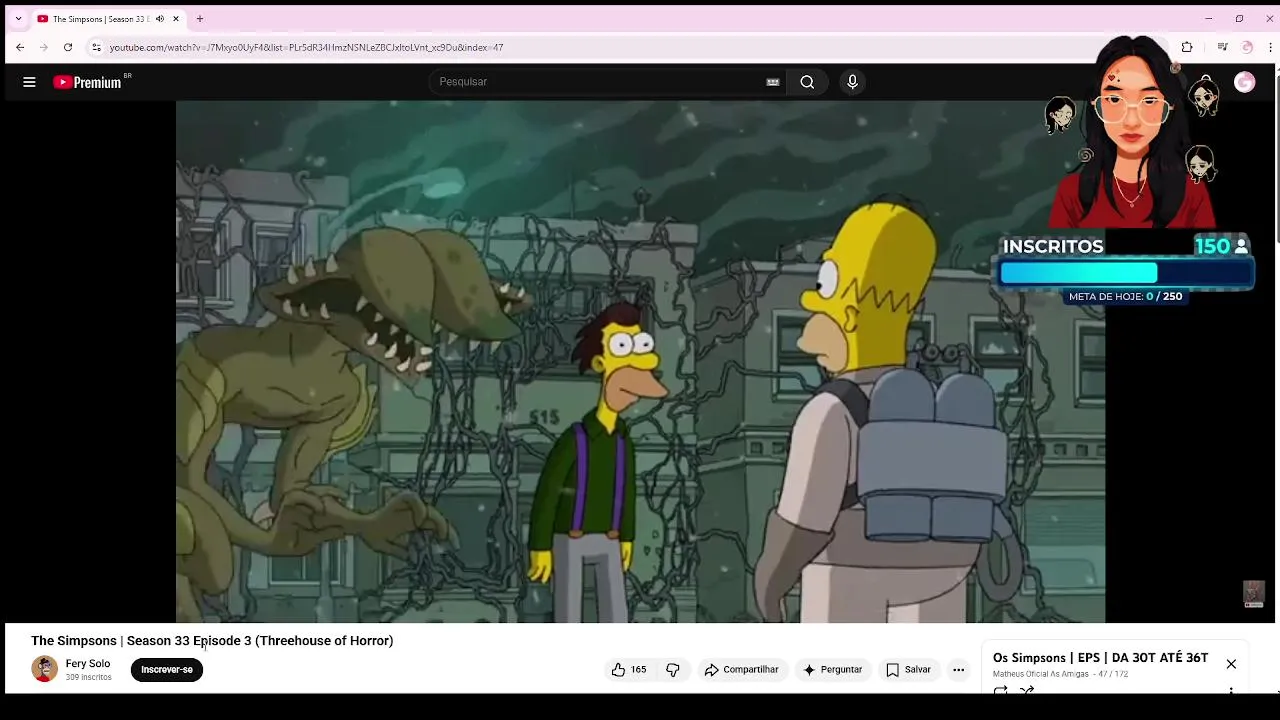Open browser profile avatar in toolbar
1280x720 pixels.
coord(1247,47)
